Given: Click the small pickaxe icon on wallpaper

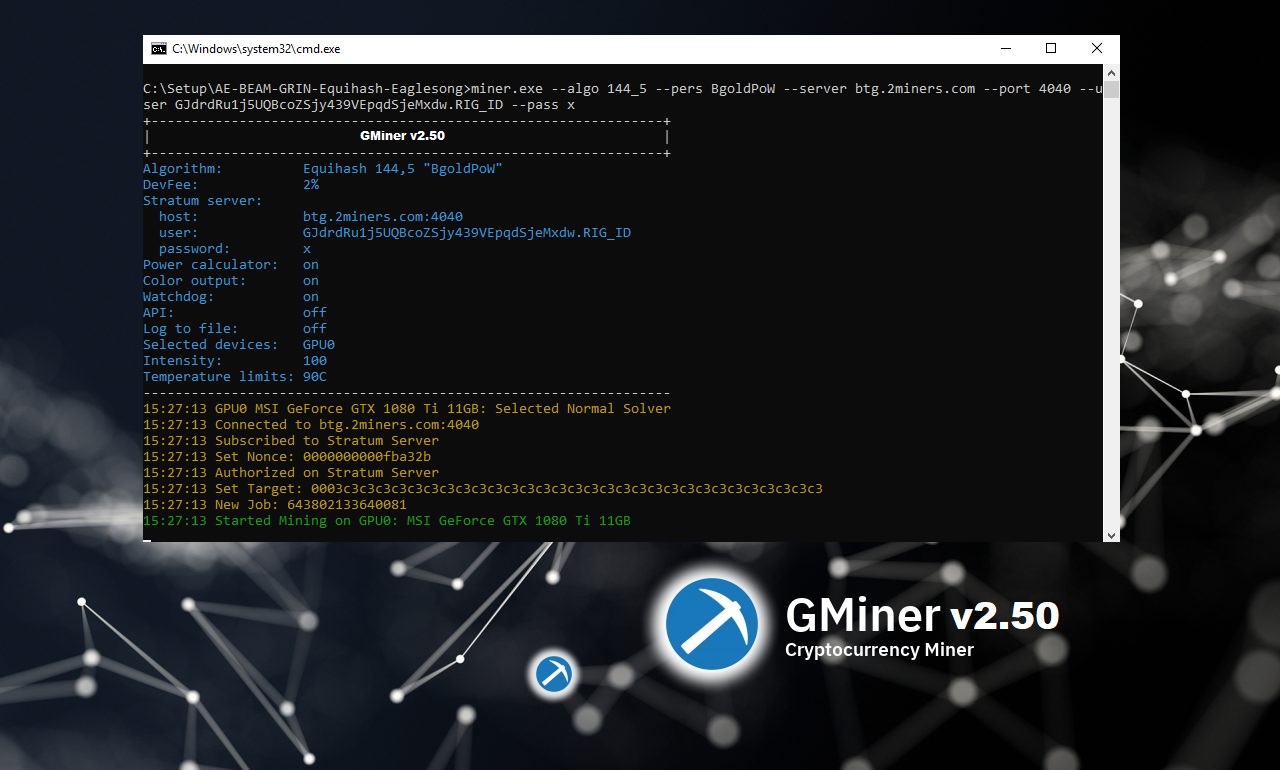Looking at the screenshot, I should [x=554, y=673].
